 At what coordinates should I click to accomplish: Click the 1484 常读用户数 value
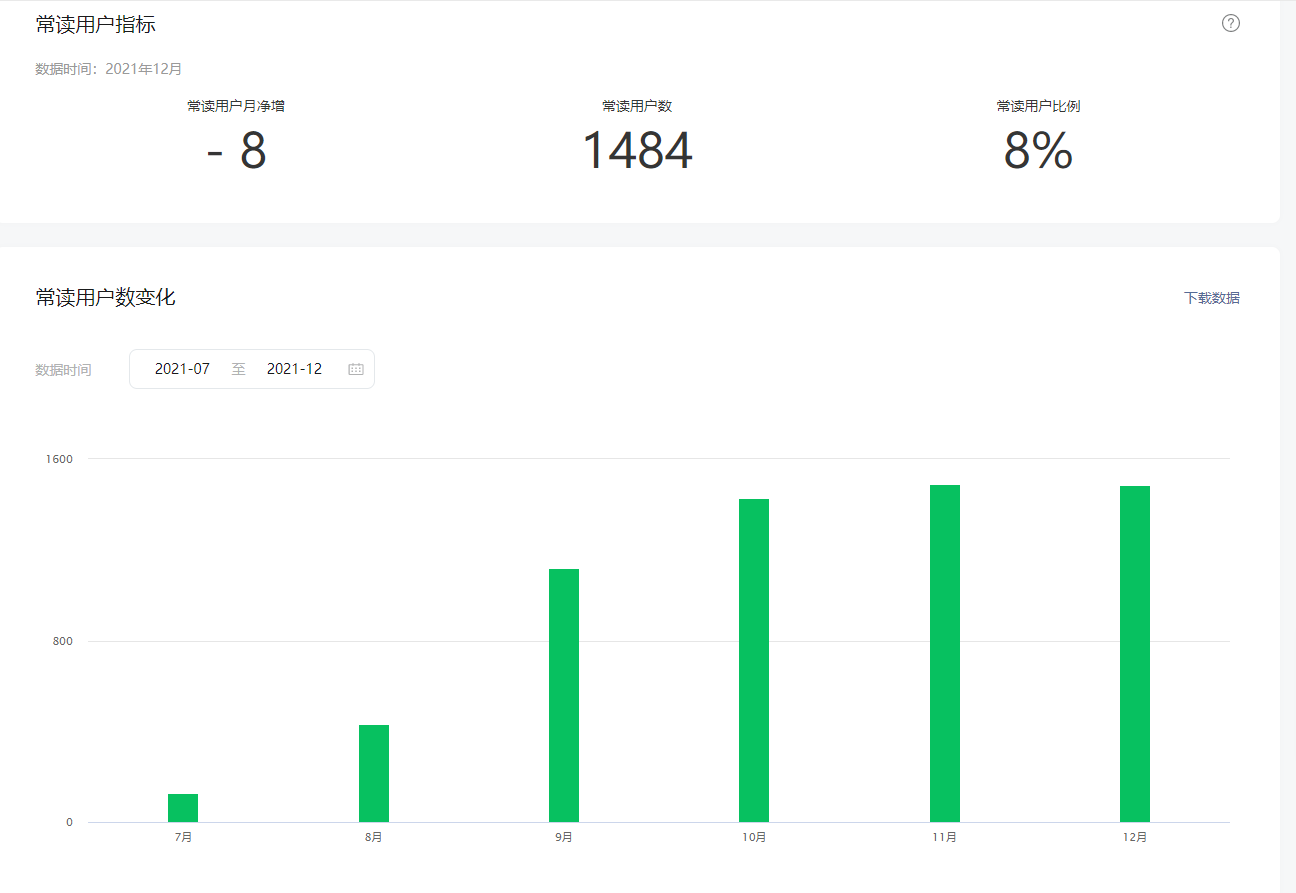coord(637,151)
